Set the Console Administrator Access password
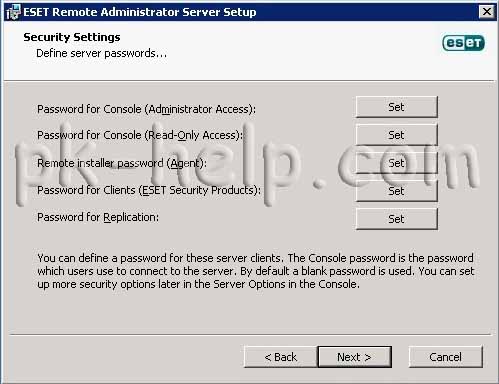This screenshot has width=499, height=384. click(396, 107)
